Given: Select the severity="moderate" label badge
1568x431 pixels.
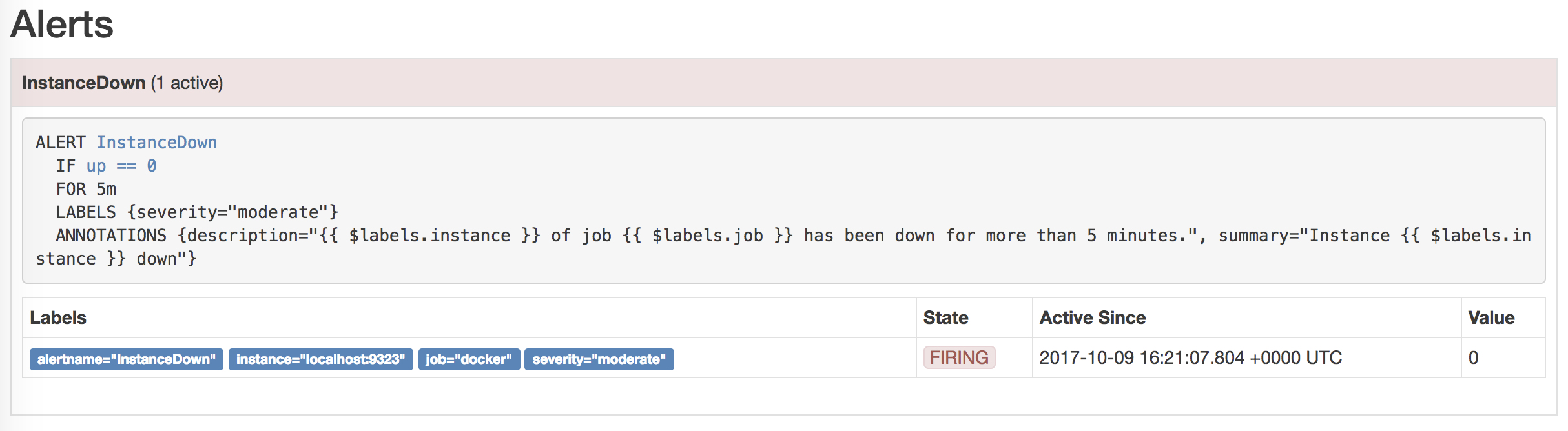Looking at the screenshot, I should 599,359.
